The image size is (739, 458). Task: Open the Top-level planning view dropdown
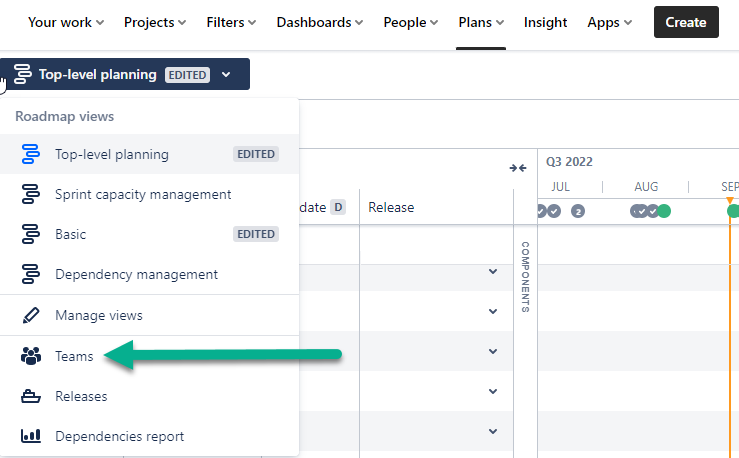pos(126,74)
